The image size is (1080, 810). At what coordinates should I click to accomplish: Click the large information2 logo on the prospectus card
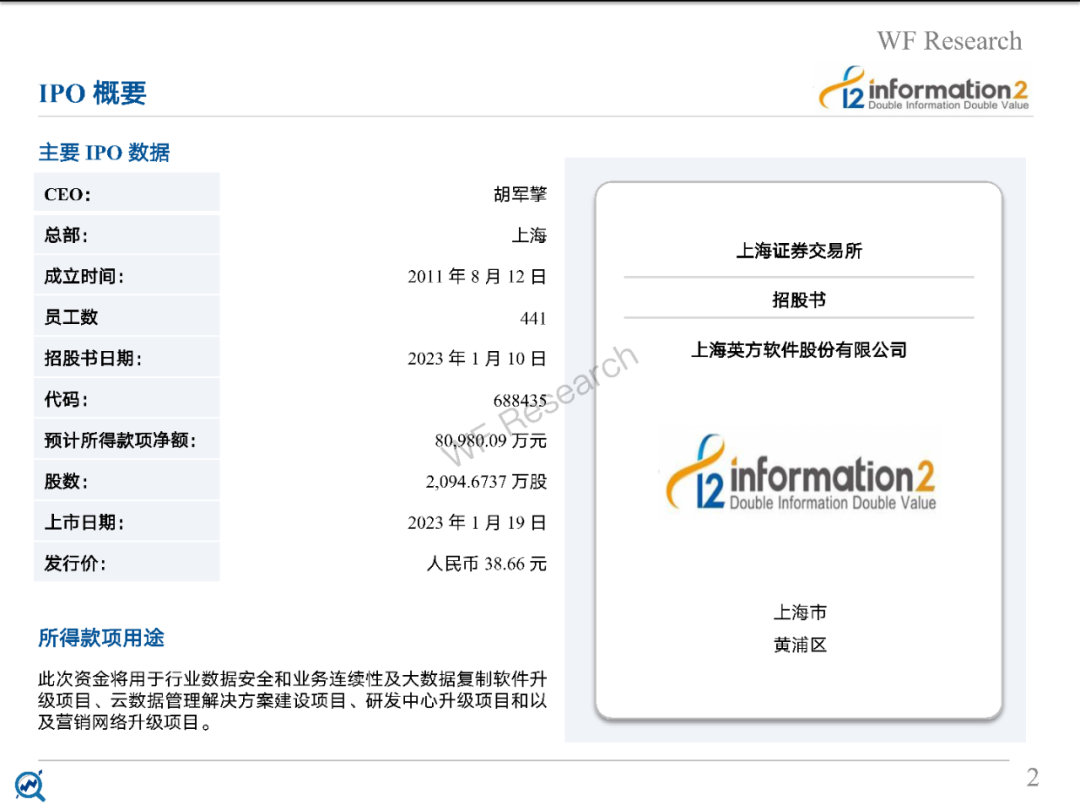tap(800, 472)
